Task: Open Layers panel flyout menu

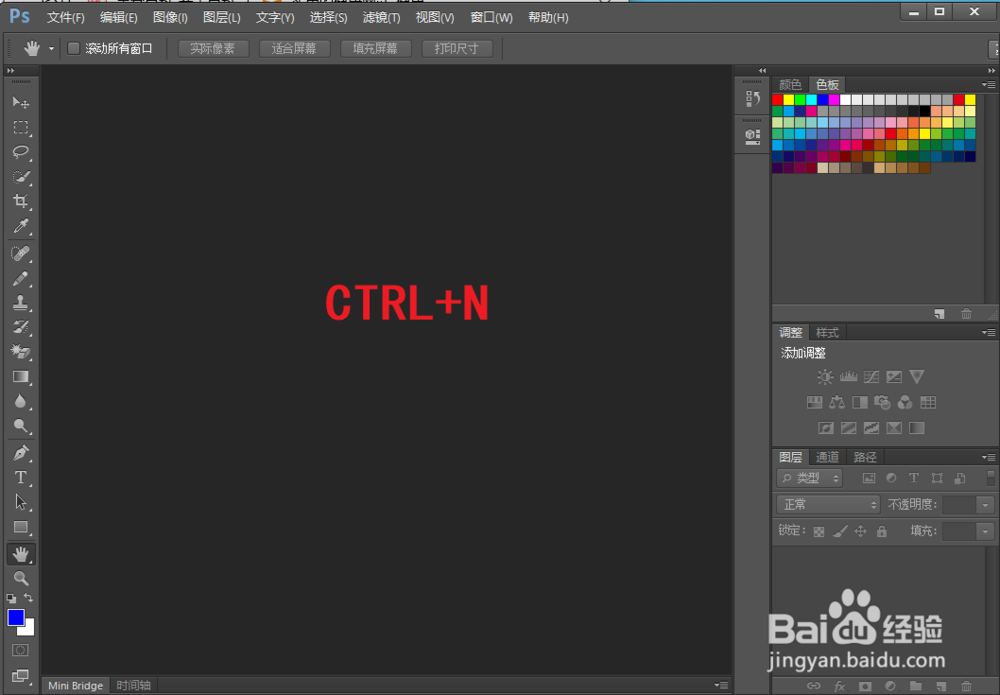Action: click(x=989, y=457)
